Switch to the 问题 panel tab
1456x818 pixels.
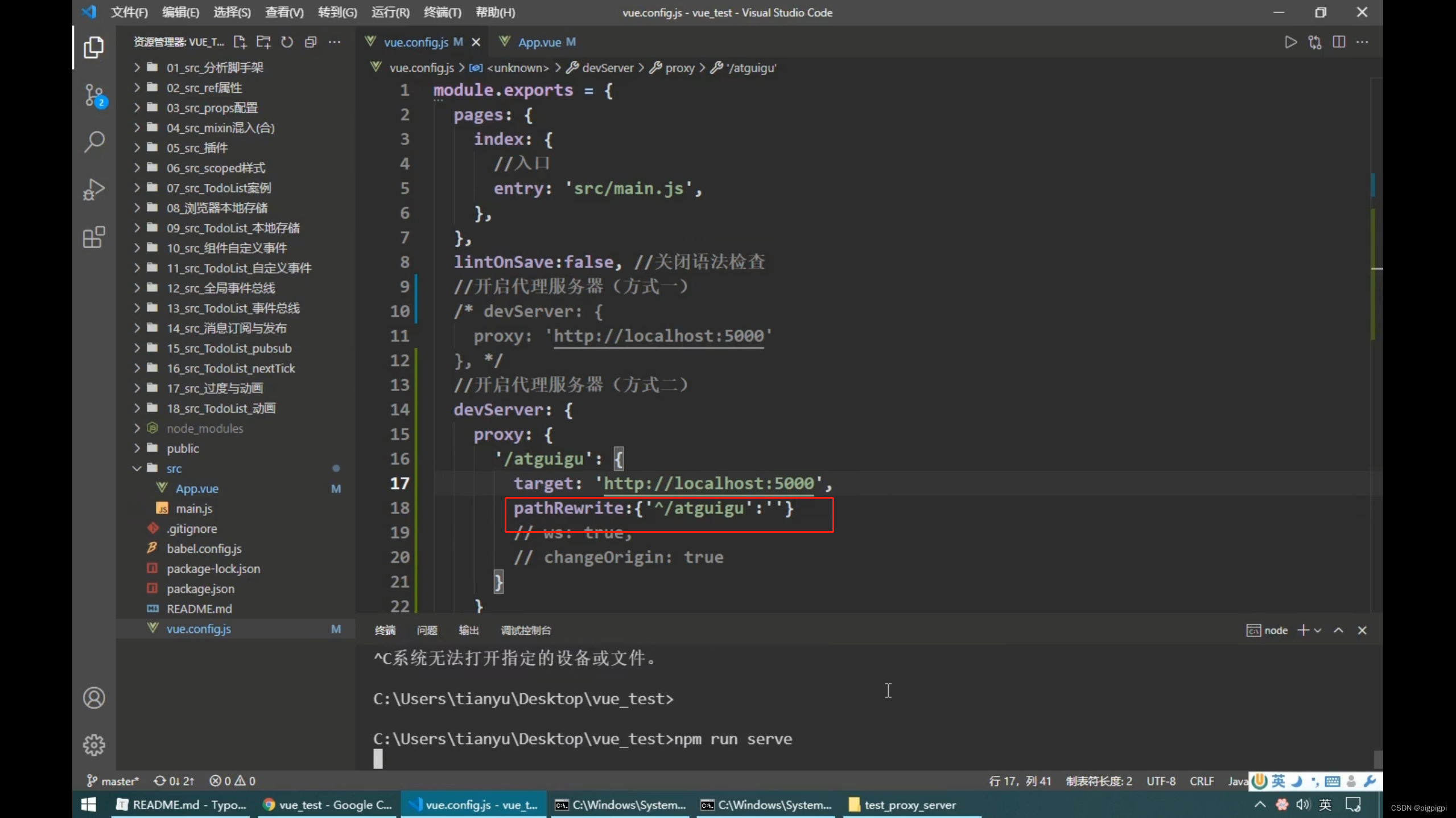click(x=427, y=630)
